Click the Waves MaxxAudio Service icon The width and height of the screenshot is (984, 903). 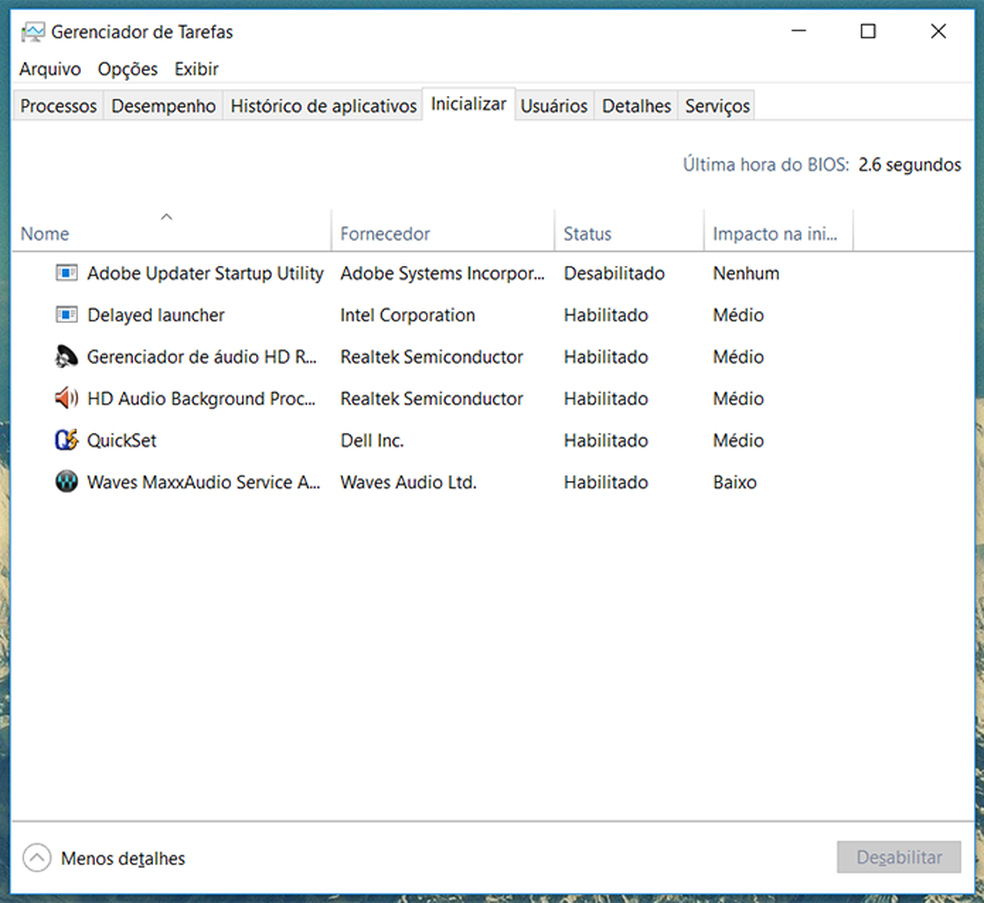coord(66,481)
